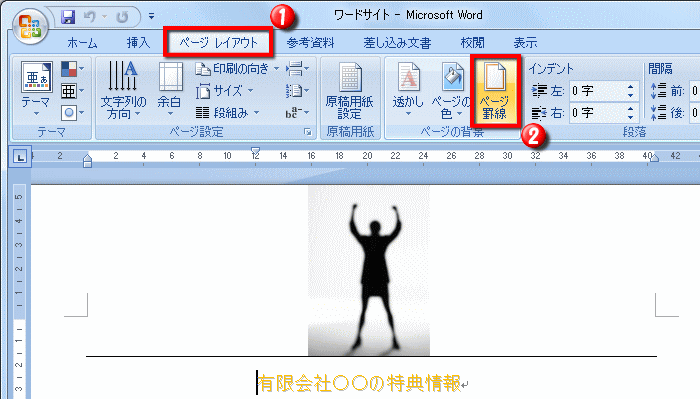Increase the right indent value
The image size is (700, 399).
coord(630,108)
